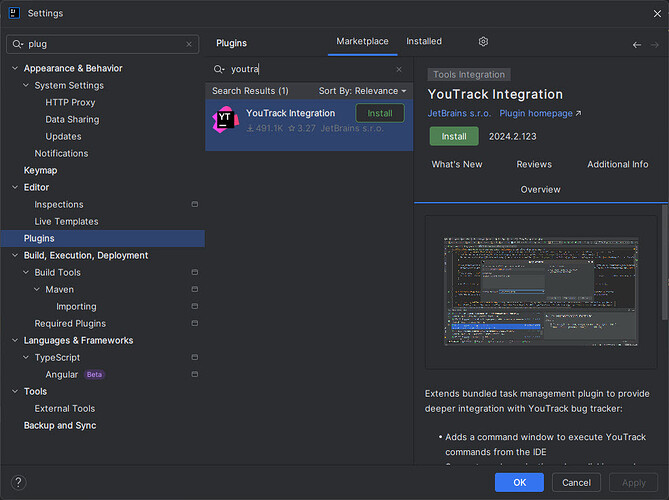Screen dimensions: 669x500
Task: Focus the marketplace plugin search field
Action: point(309,70)
